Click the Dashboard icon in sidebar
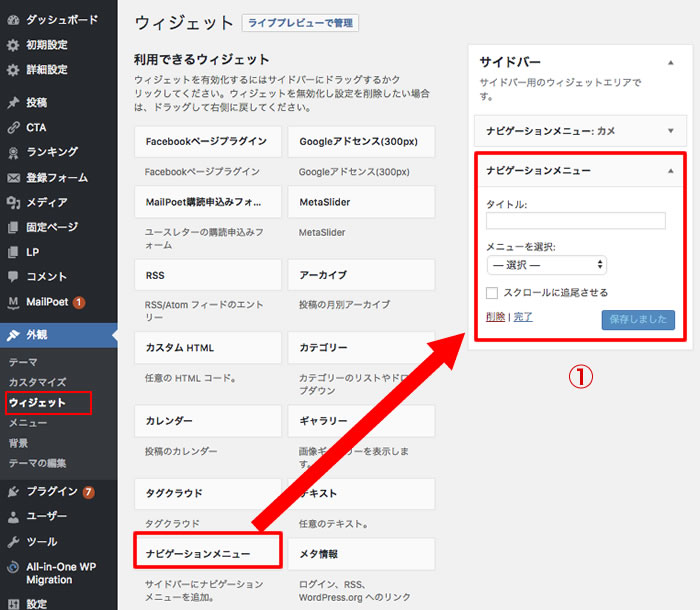 (x=13, y=19)
